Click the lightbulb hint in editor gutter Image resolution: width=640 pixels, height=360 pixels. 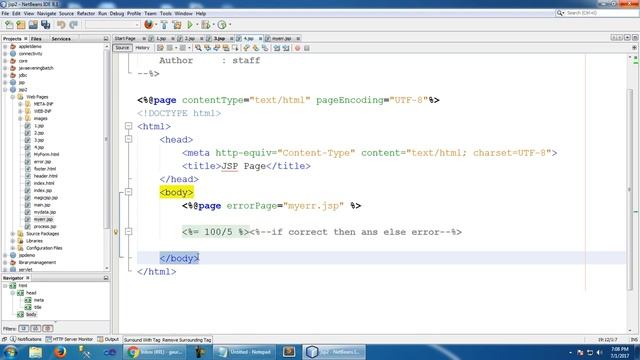click(116, 232)
